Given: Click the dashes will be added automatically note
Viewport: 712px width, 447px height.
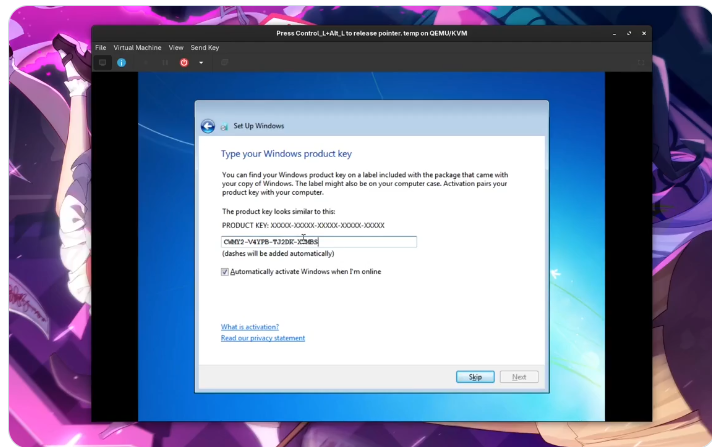Looking at the screenshot, I should pos(278,253).
